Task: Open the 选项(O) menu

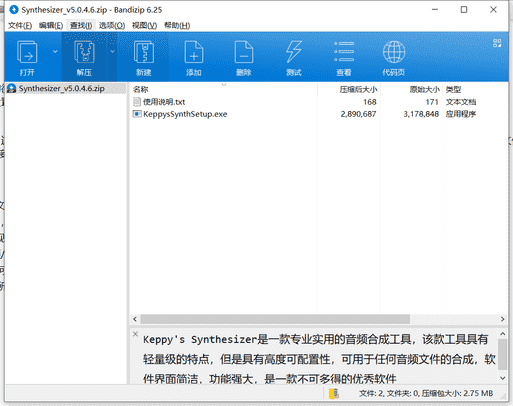Action: pyautogui.click(x=112, y=25)
